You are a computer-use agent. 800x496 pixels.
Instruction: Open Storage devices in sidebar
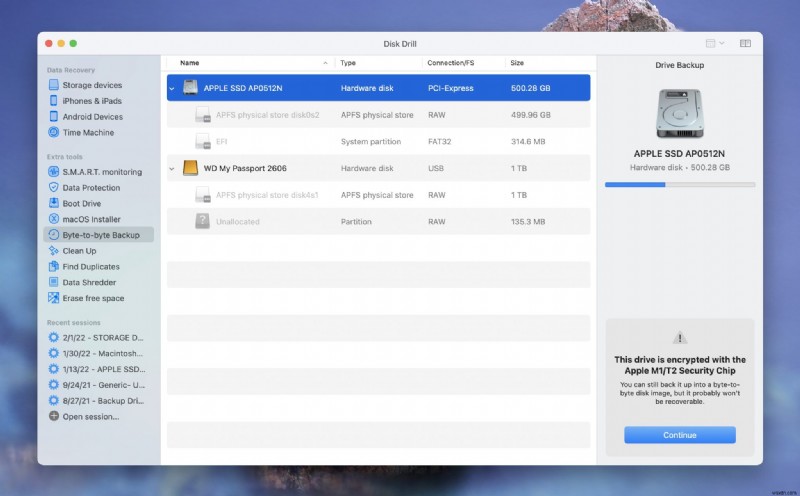coord(92,85)
